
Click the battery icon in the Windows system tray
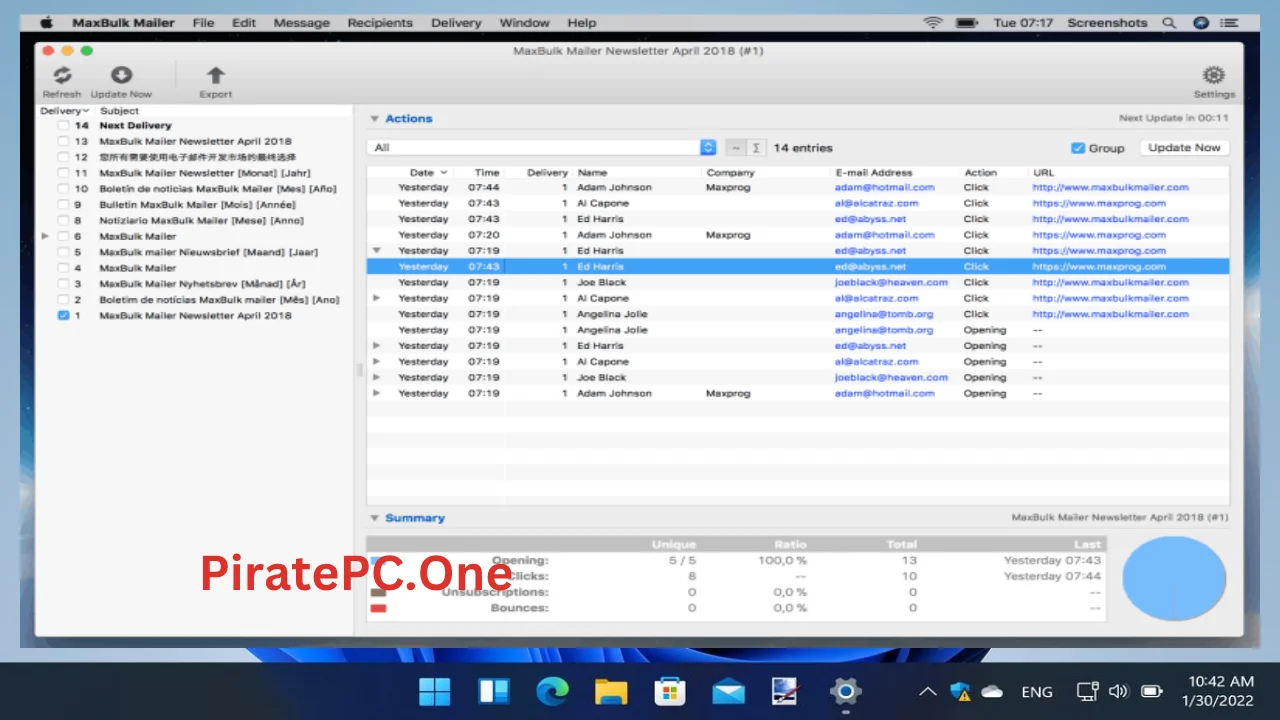click(x=1152, y=691)
